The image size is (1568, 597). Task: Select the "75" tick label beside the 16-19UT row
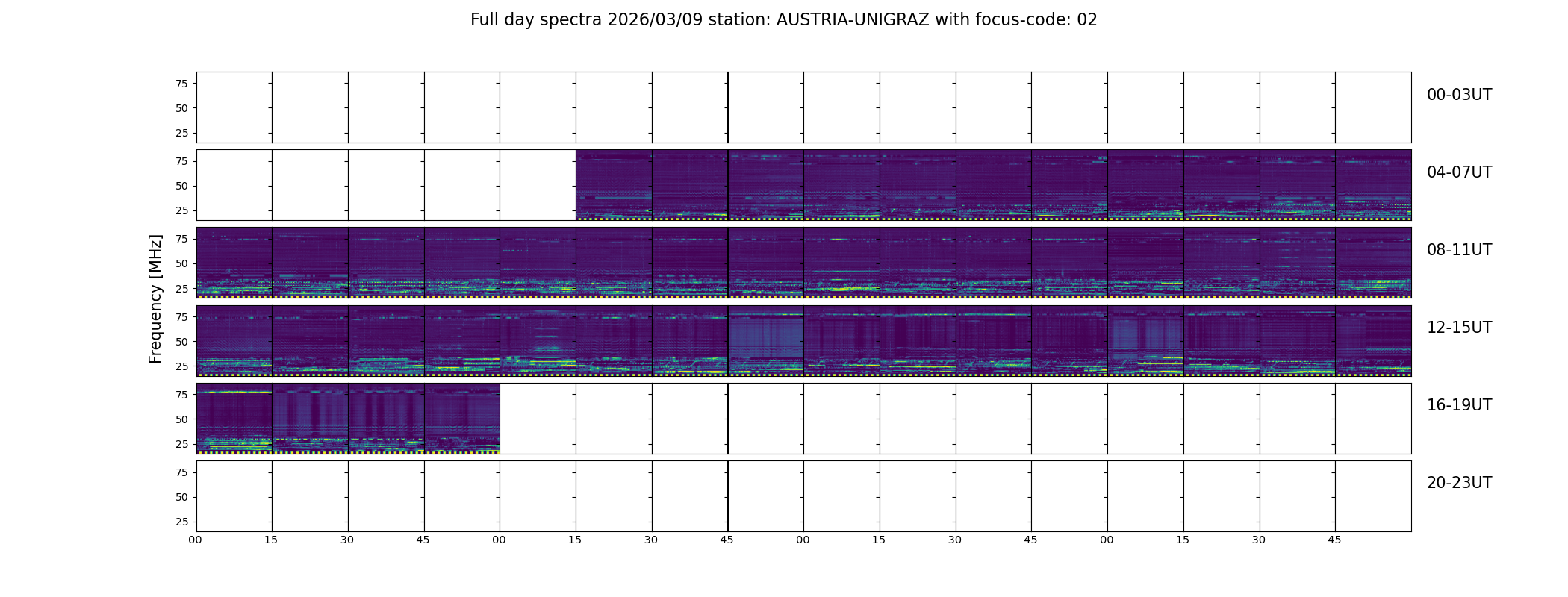coord(181,395)
